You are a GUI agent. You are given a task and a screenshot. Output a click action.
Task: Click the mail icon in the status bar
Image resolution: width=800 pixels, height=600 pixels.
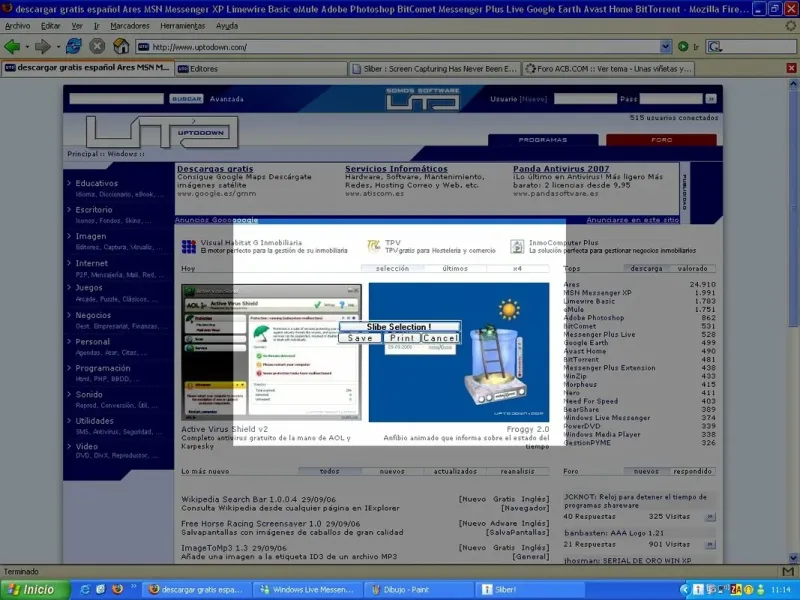(788, 571)
